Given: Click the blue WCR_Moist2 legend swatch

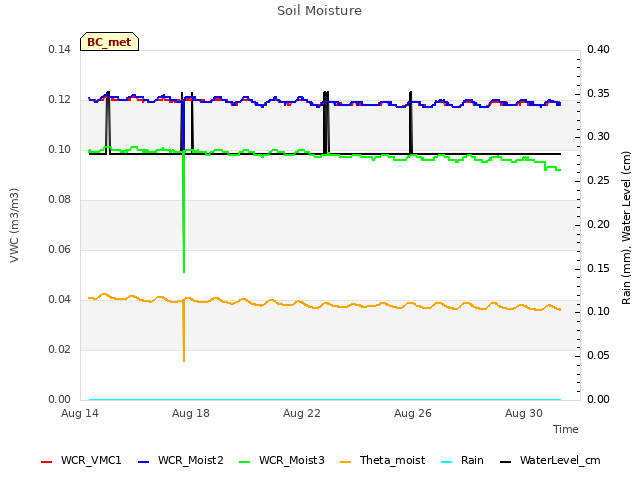Looking at the screenshot, I should [x=144, y=462].
